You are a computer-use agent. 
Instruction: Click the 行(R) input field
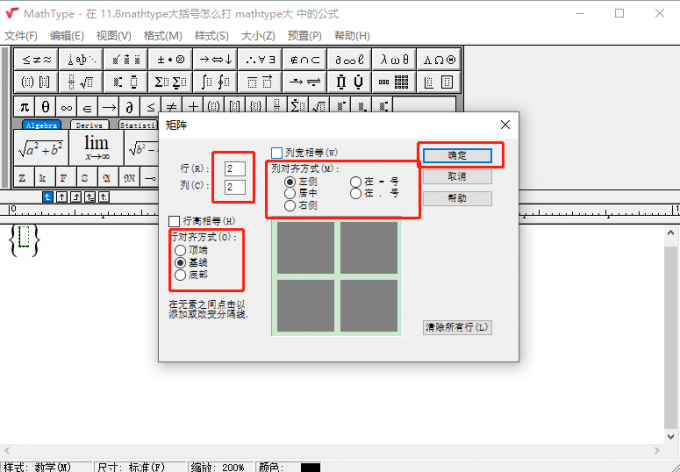pos(235,168)
